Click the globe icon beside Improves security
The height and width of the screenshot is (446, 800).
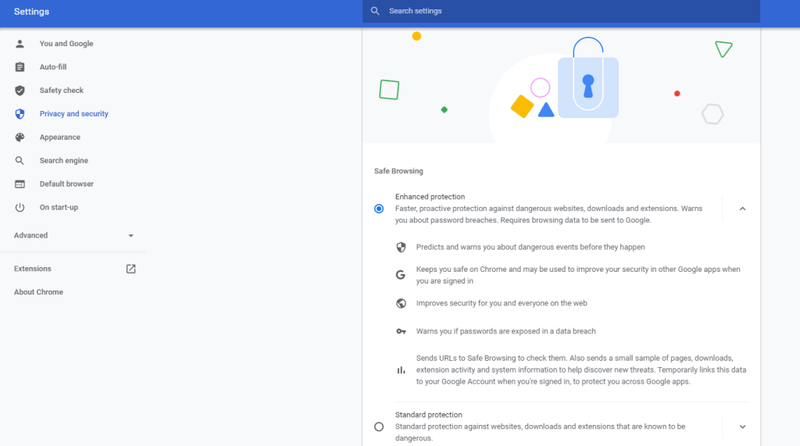(x=401, y=303)
